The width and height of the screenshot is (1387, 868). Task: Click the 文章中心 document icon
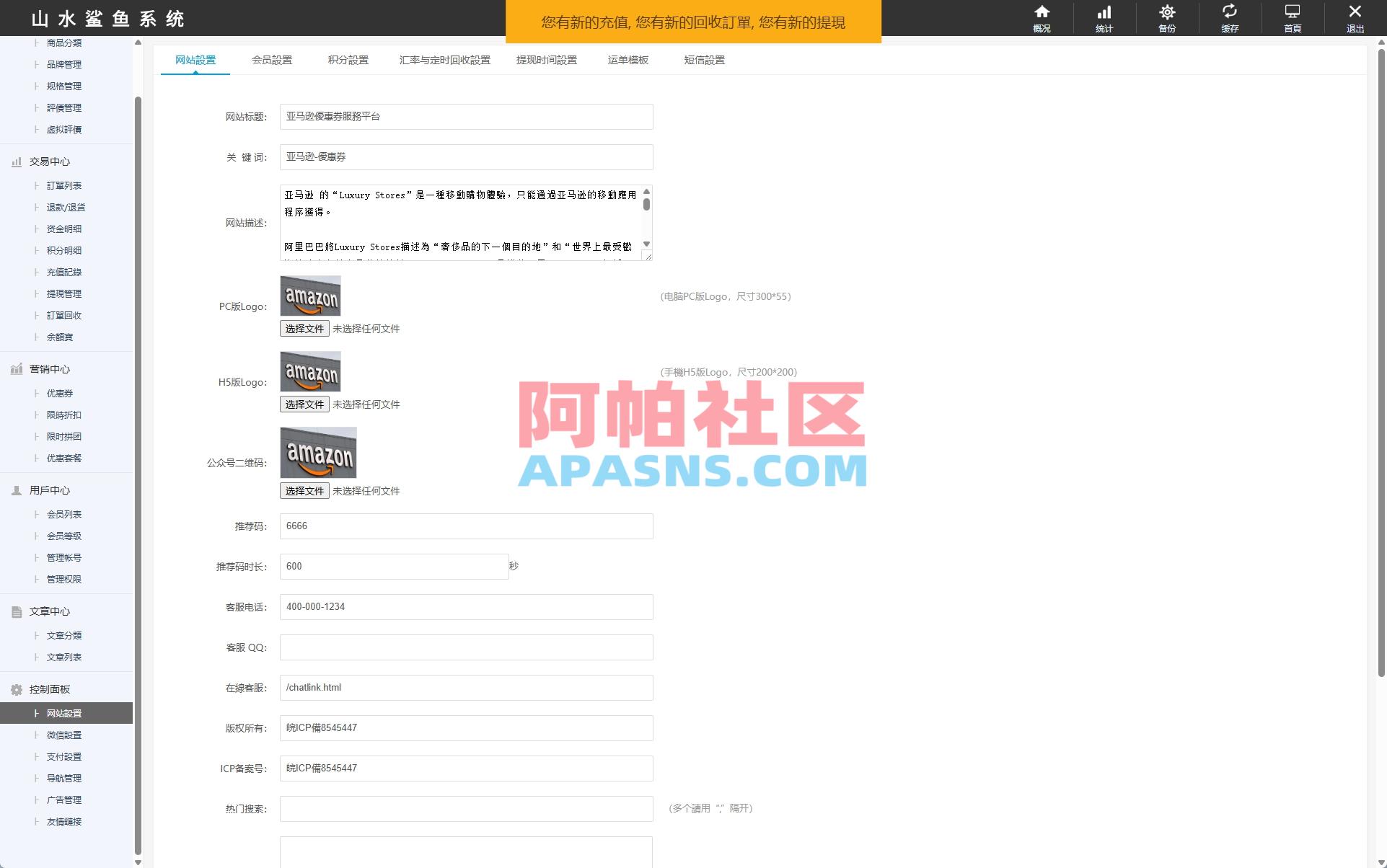click(x=16, y=611)
